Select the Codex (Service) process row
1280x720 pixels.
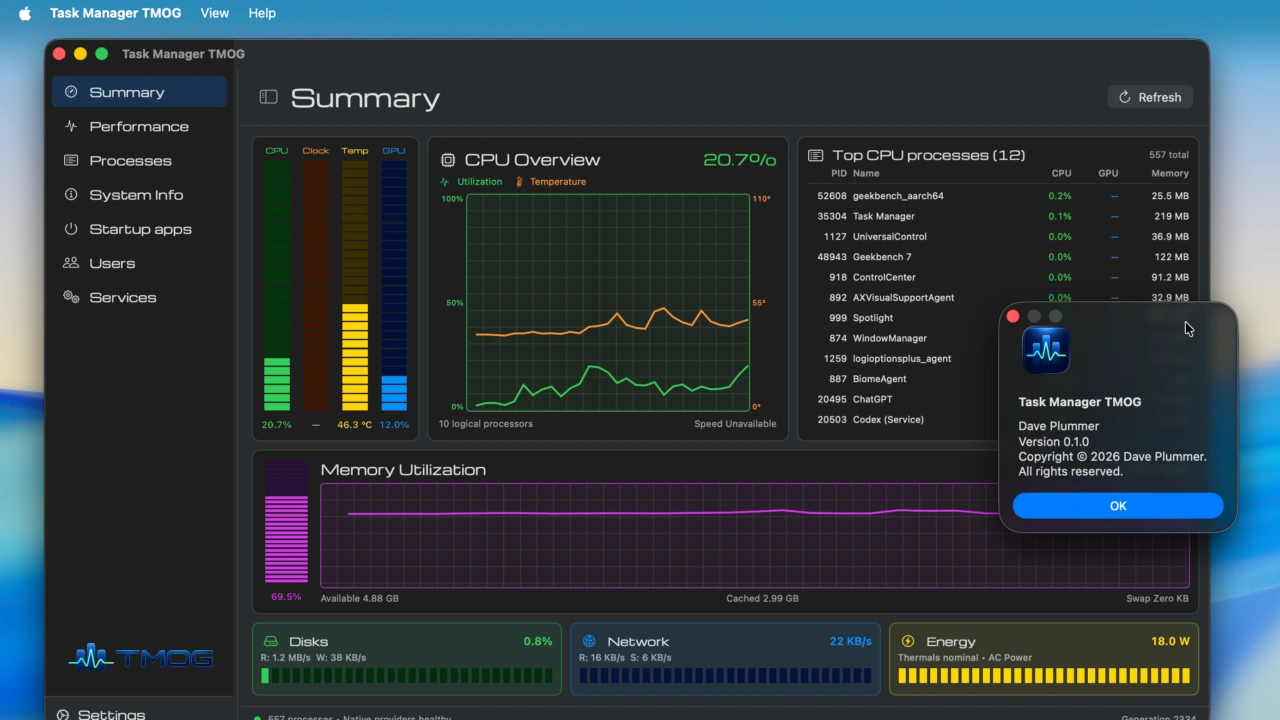(x=903, y=420)
